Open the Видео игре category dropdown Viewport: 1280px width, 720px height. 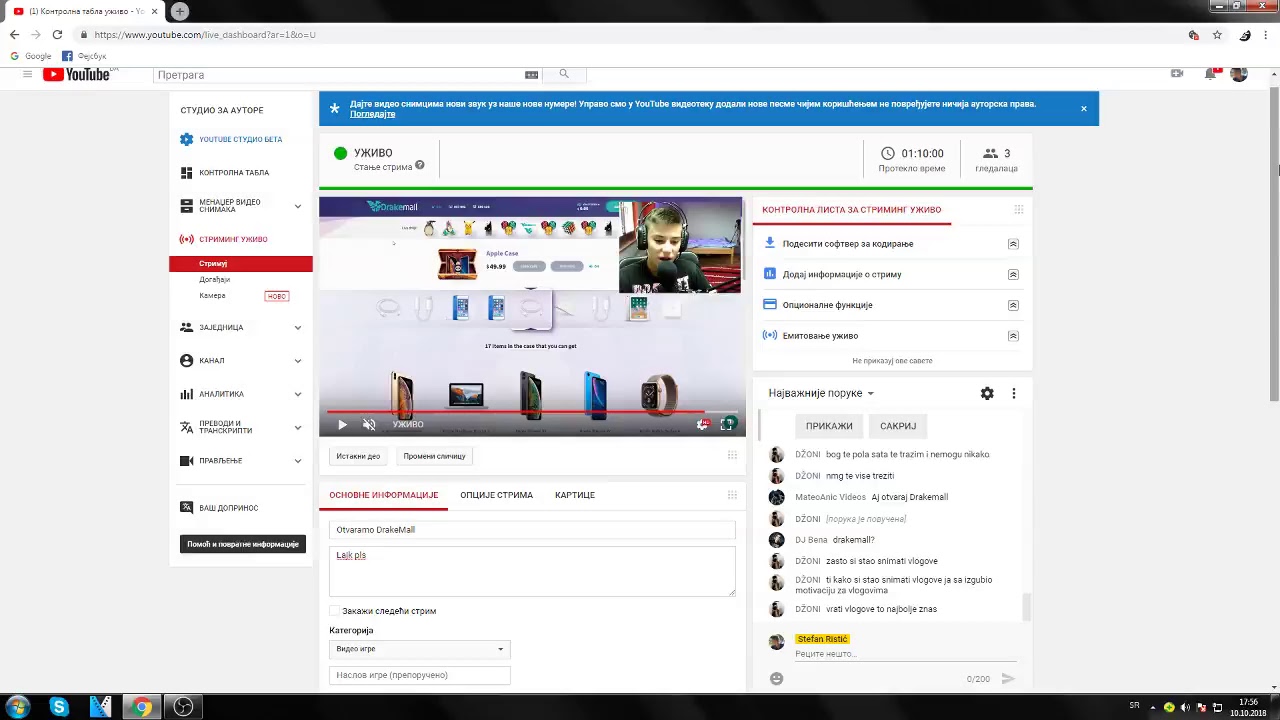coord(419,649)
